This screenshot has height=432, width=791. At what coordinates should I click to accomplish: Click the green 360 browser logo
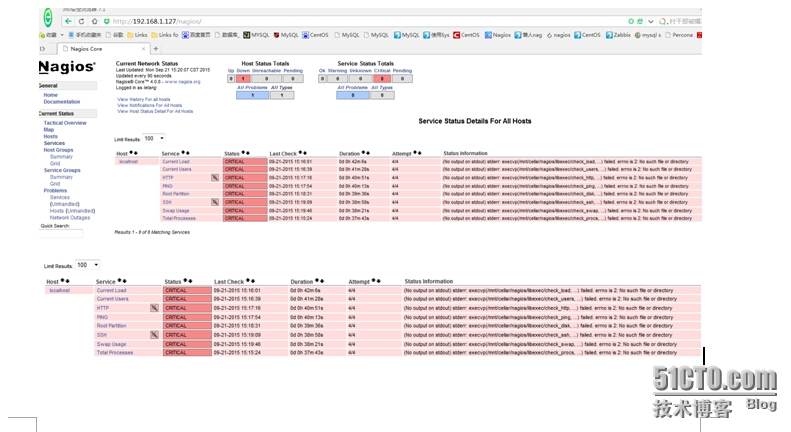(48, 18)
